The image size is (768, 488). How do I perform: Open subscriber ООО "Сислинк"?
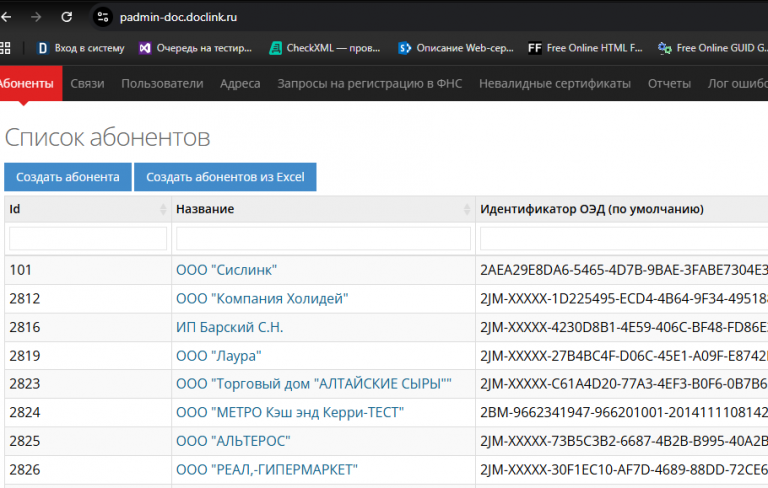click(226, 270)
